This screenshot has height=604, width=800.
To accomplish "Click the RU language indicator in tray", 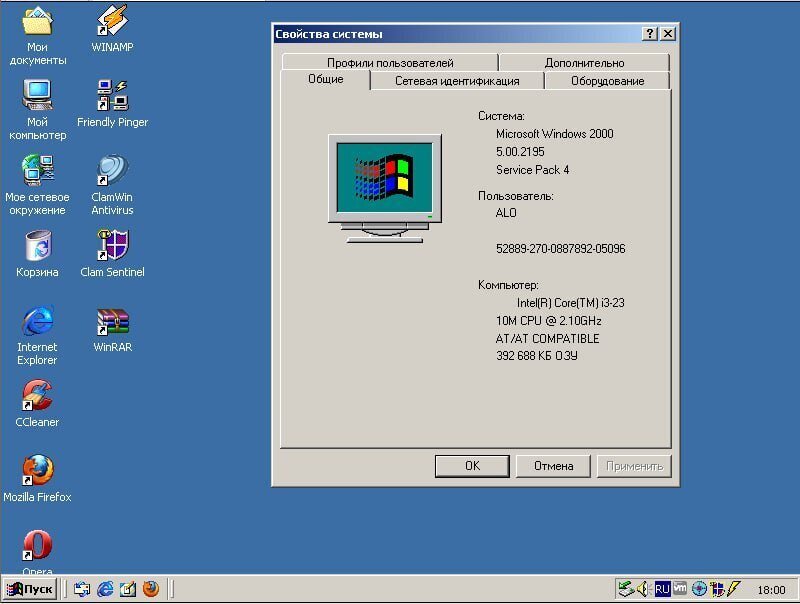I will point(662,589).
